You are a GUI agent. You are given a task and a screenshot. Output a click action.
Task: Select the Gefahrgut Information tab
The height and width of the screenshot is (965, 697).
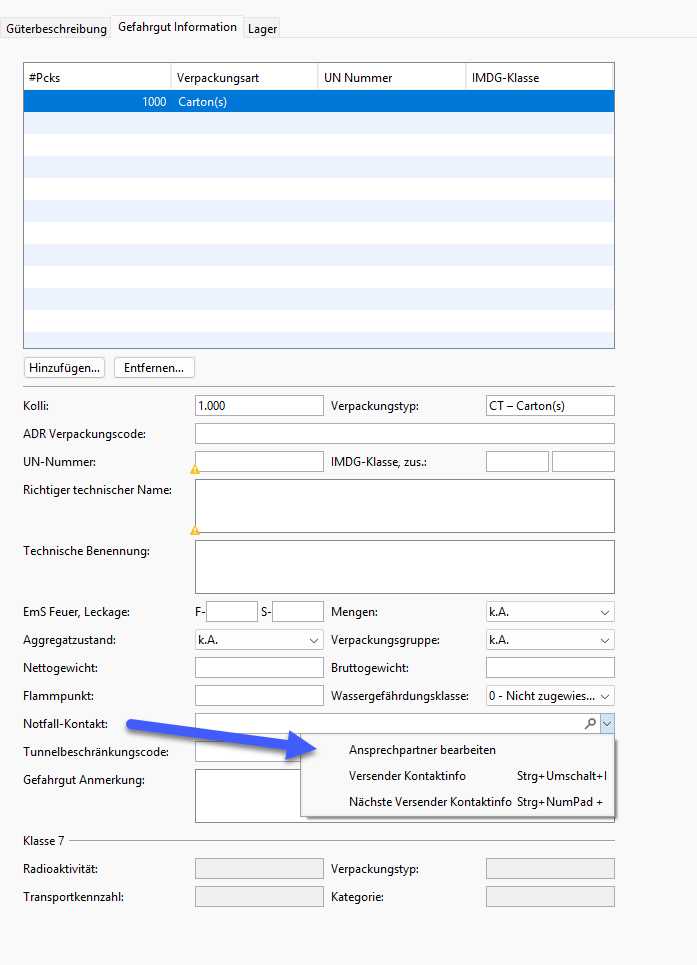(178, 27)
